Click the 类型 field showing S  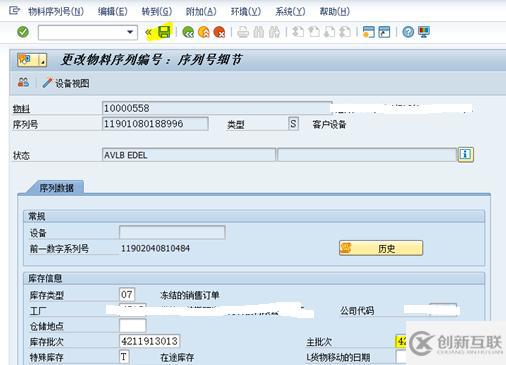click(x=293, y=124)
